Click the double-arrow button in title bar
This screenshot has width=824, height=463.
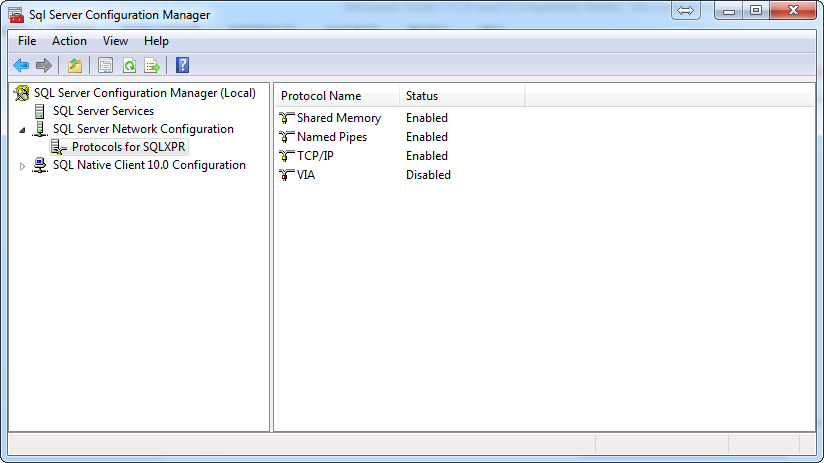coord(685,11)
